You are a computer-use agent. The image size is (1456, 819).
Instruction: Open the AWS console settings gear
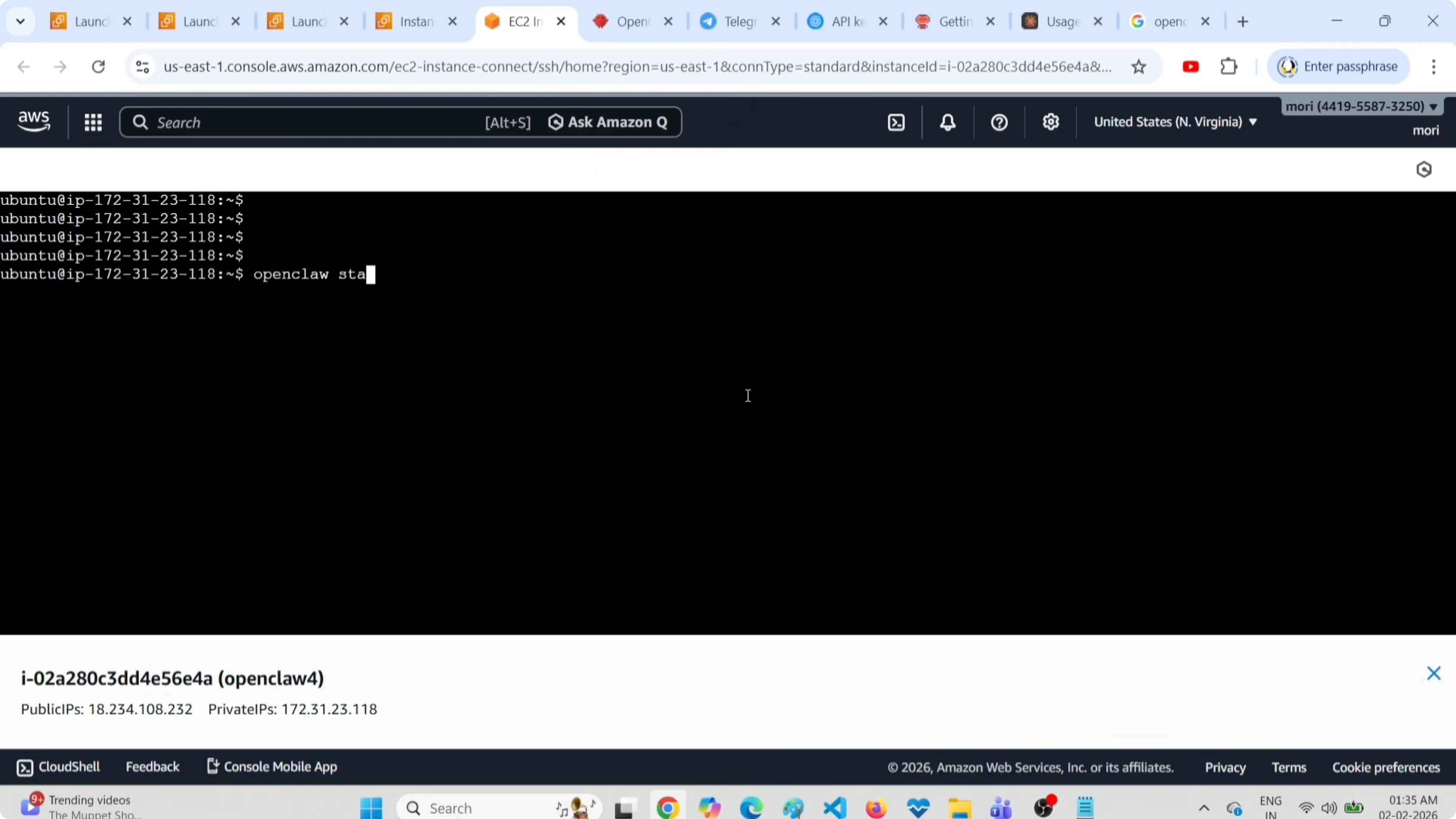coord(1051,122)
